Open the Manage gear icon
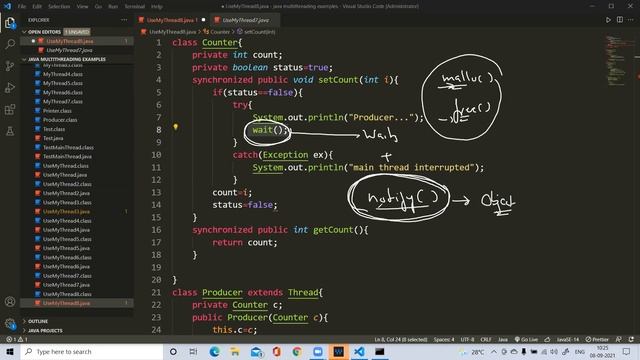640x360 pixels. pos(10,324)
